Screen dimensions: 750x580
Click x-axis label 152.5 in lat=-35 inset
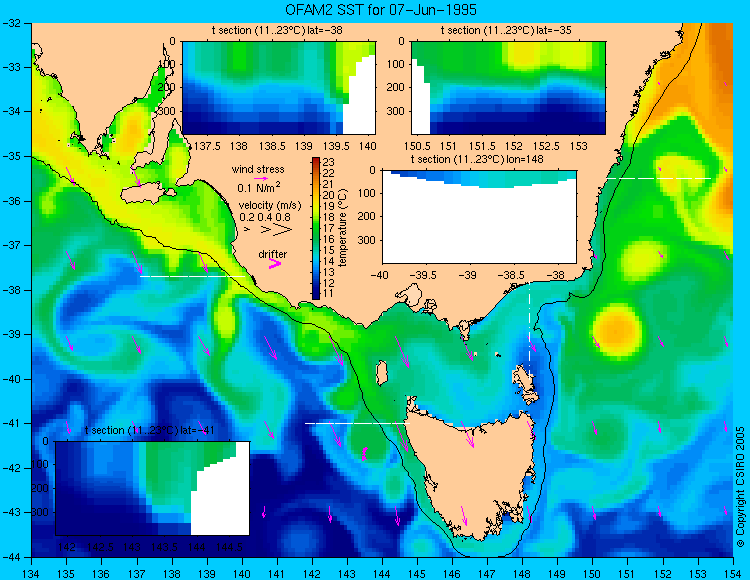point(547,146)
